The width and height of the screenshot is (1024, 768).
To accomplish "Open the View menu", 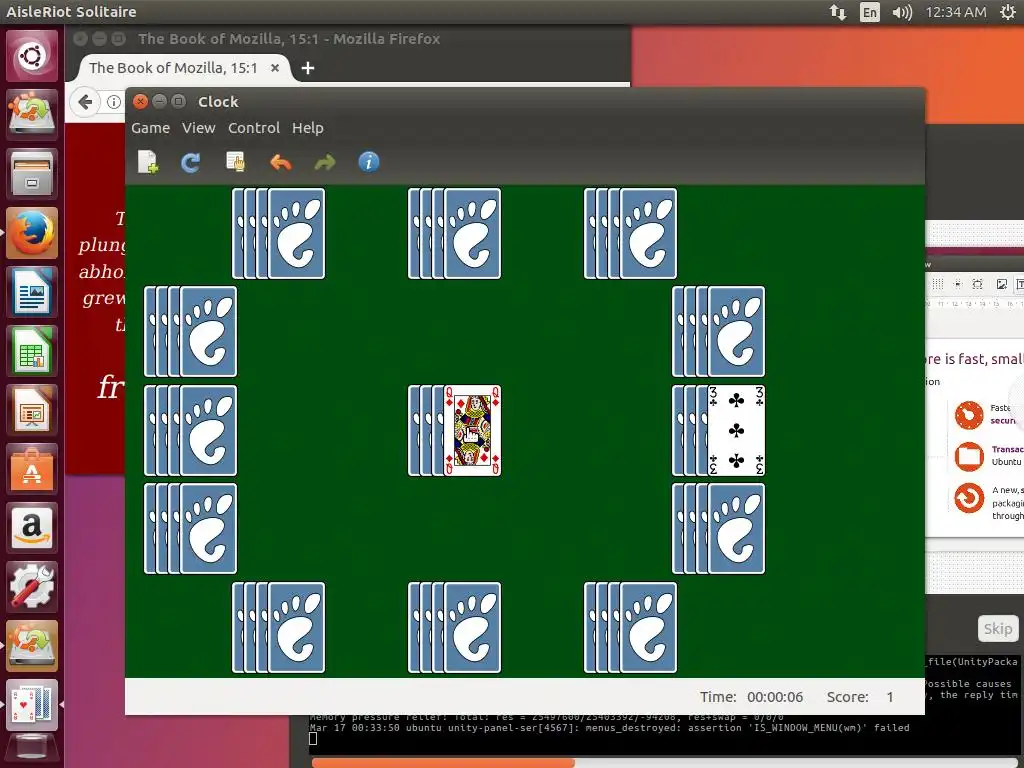I will point(199,128).
